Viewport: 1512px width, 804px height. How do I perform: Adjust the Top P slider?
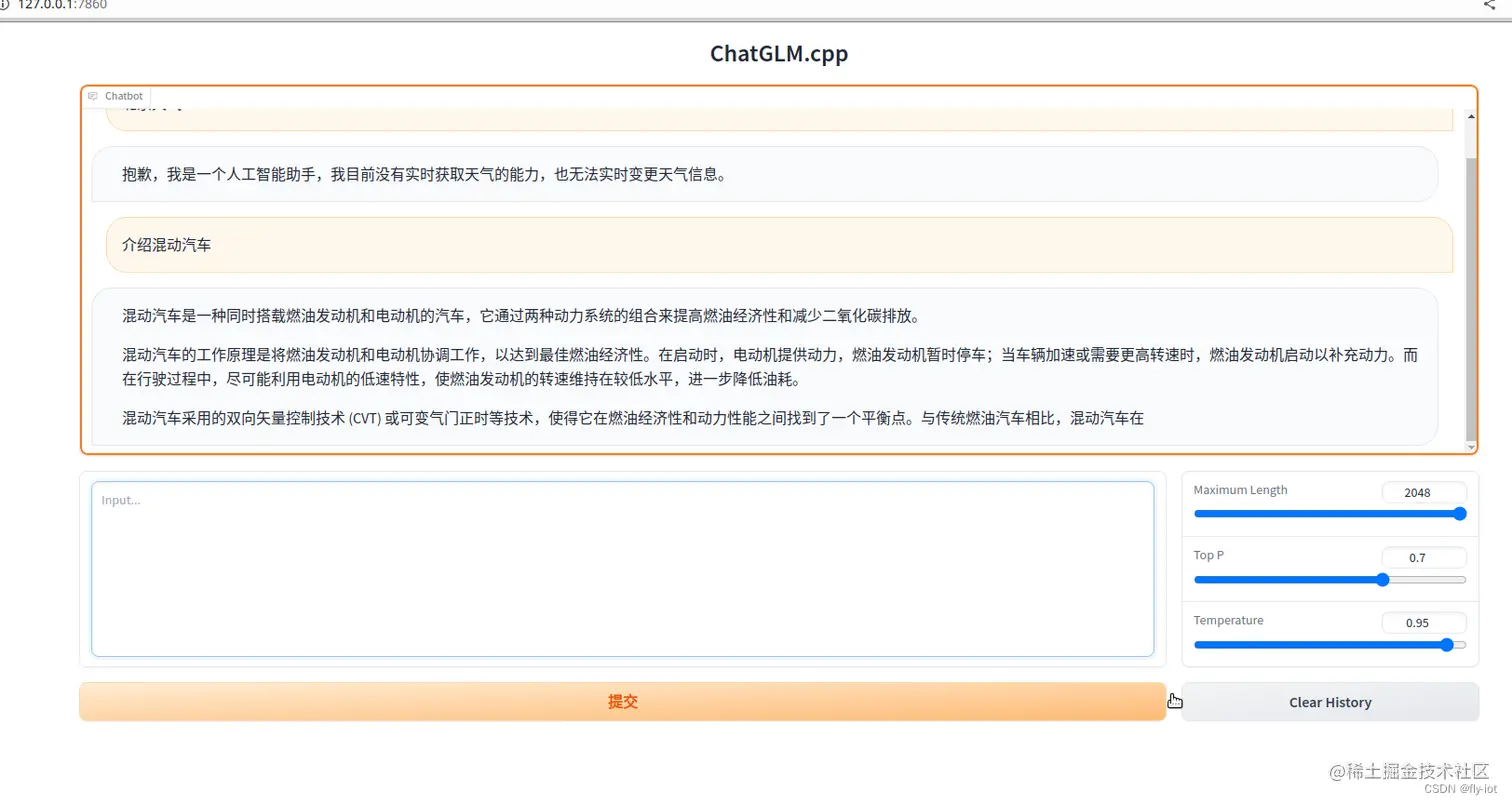point(1329,579)
